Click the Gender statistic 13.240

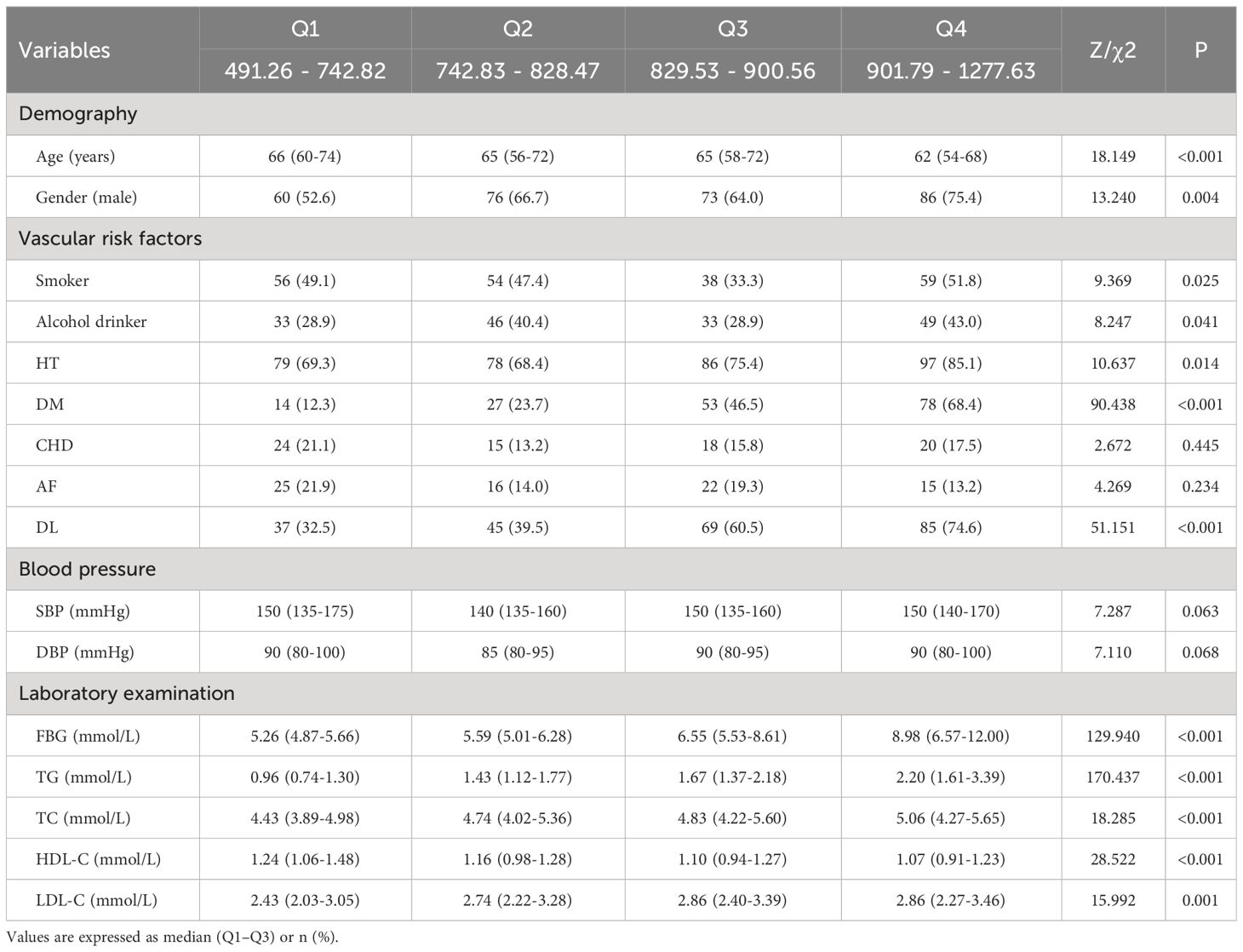point(1113,198)
